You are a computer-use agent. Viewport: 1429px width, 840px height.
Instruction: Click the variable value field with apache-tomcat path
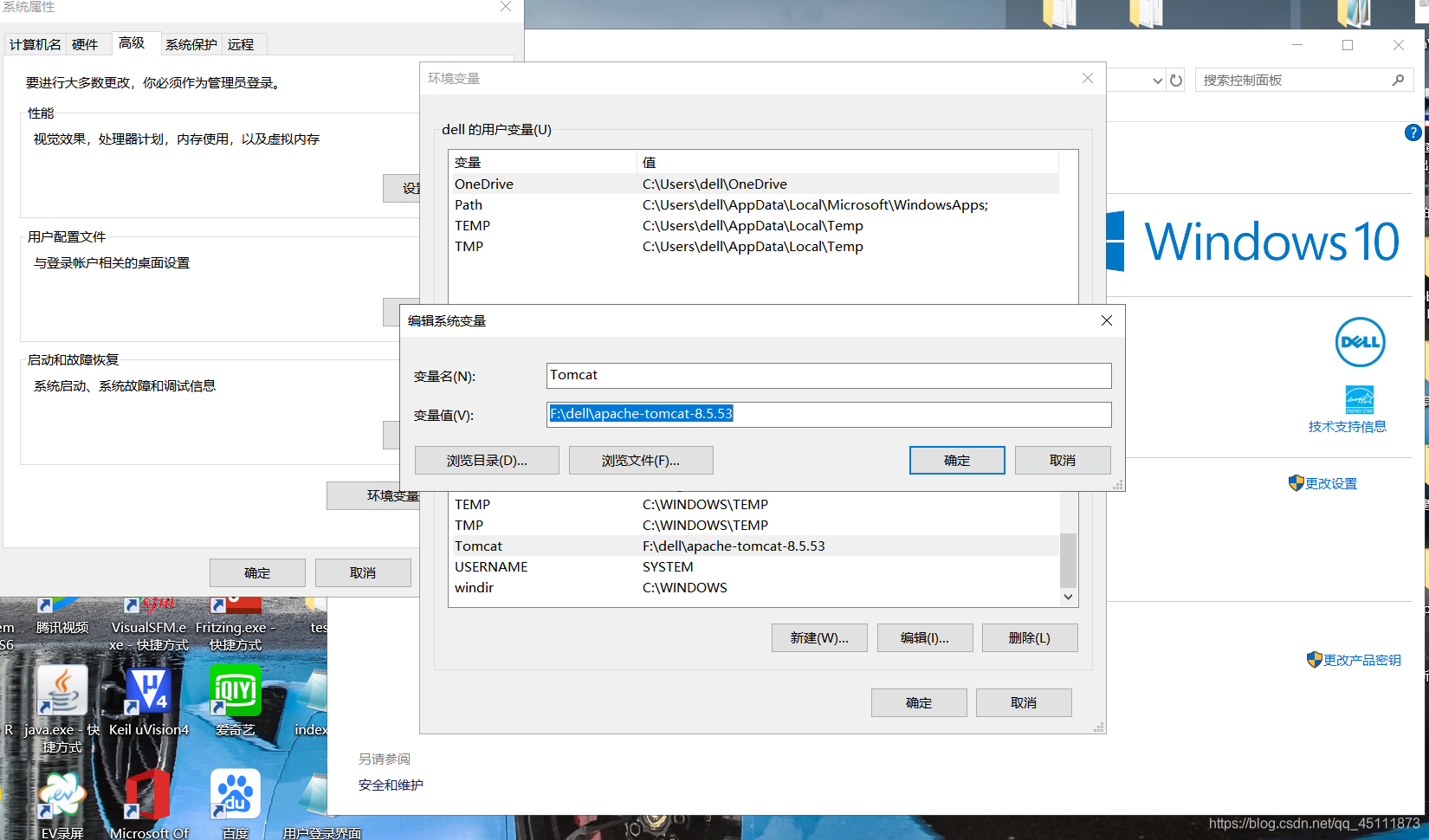click(829, 415)
